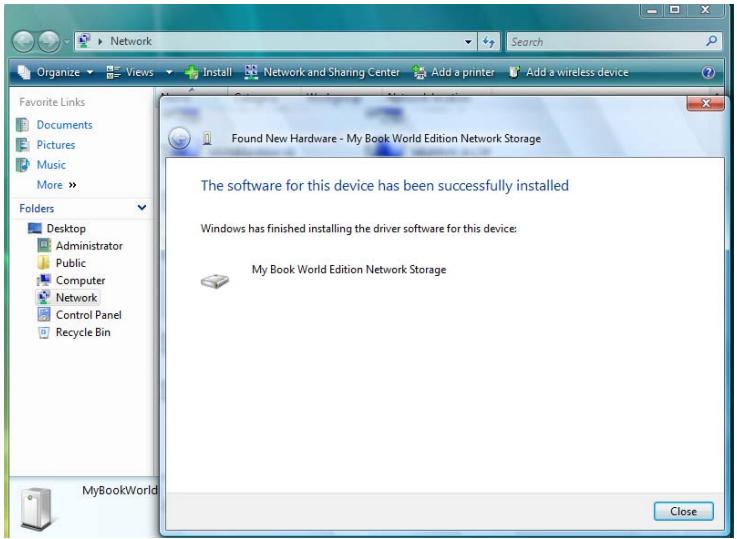This screenshot has width=737, height=539.
Task: Click the Install plus icon
Action: click(191, 72)
